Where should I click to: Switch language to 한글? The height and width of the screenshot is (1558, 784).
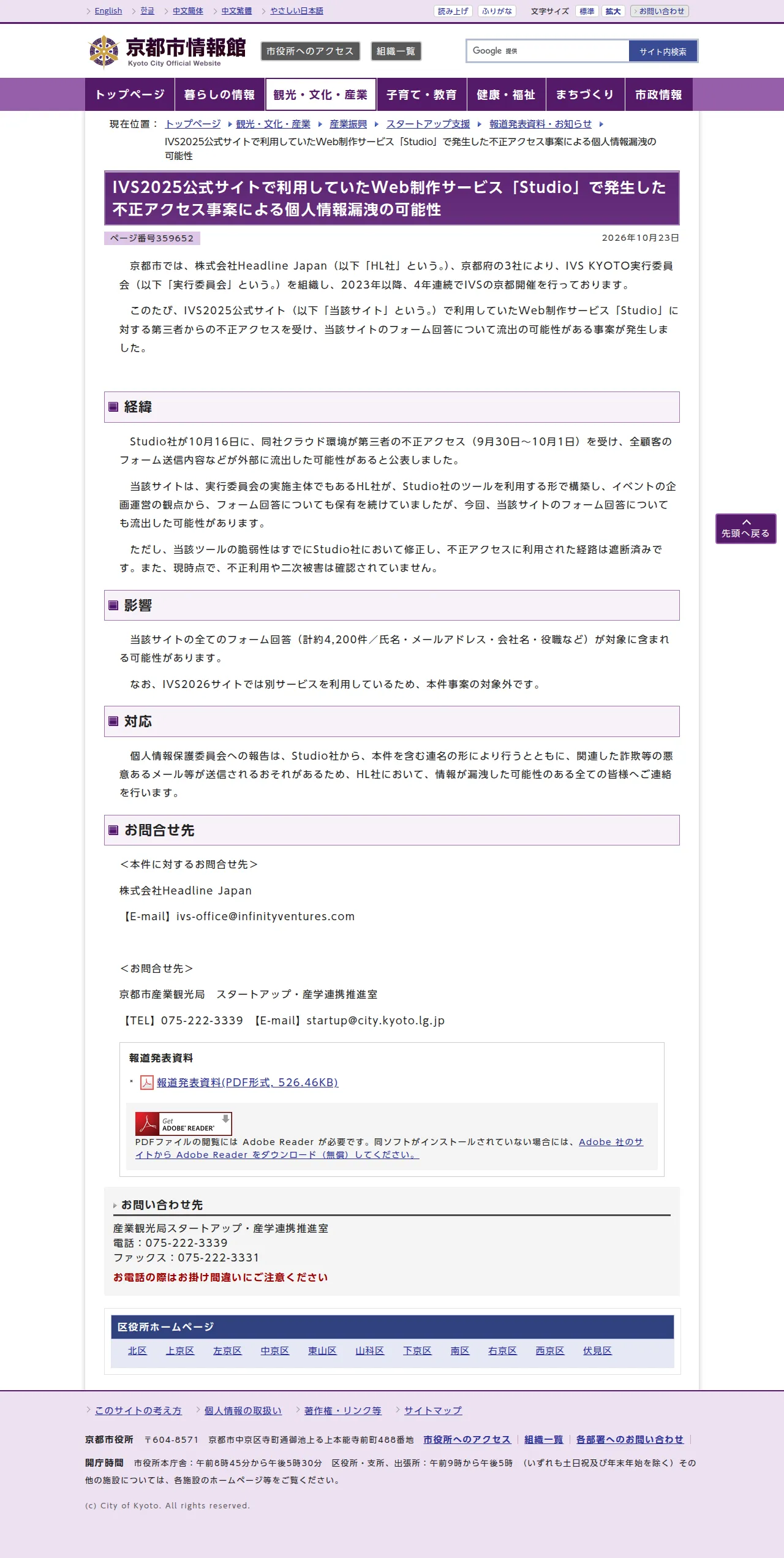tap(147, 11)
